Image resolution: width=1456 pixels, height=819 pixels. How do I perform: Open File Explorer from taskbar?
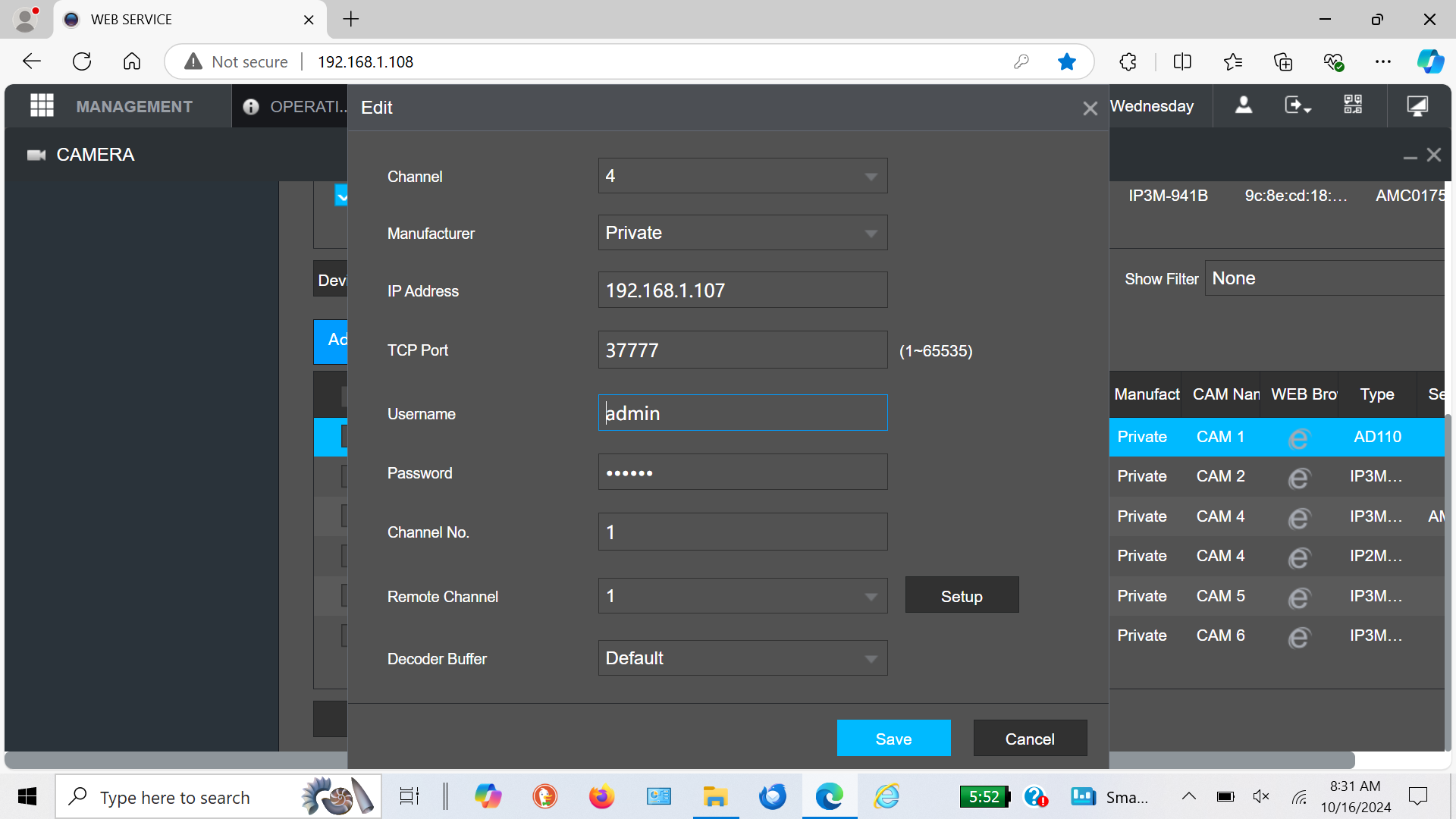pos(714,796)
